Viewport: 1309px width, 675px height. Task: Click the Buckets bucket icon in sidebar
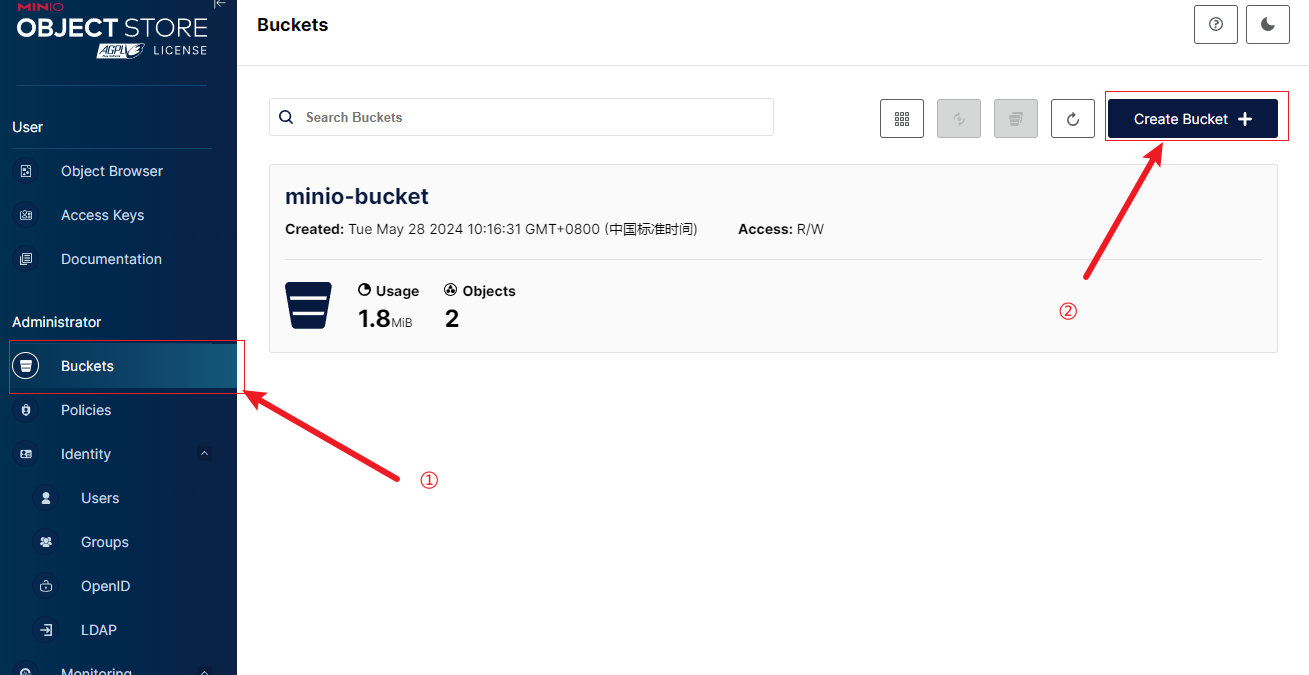(x=26, y=366)
